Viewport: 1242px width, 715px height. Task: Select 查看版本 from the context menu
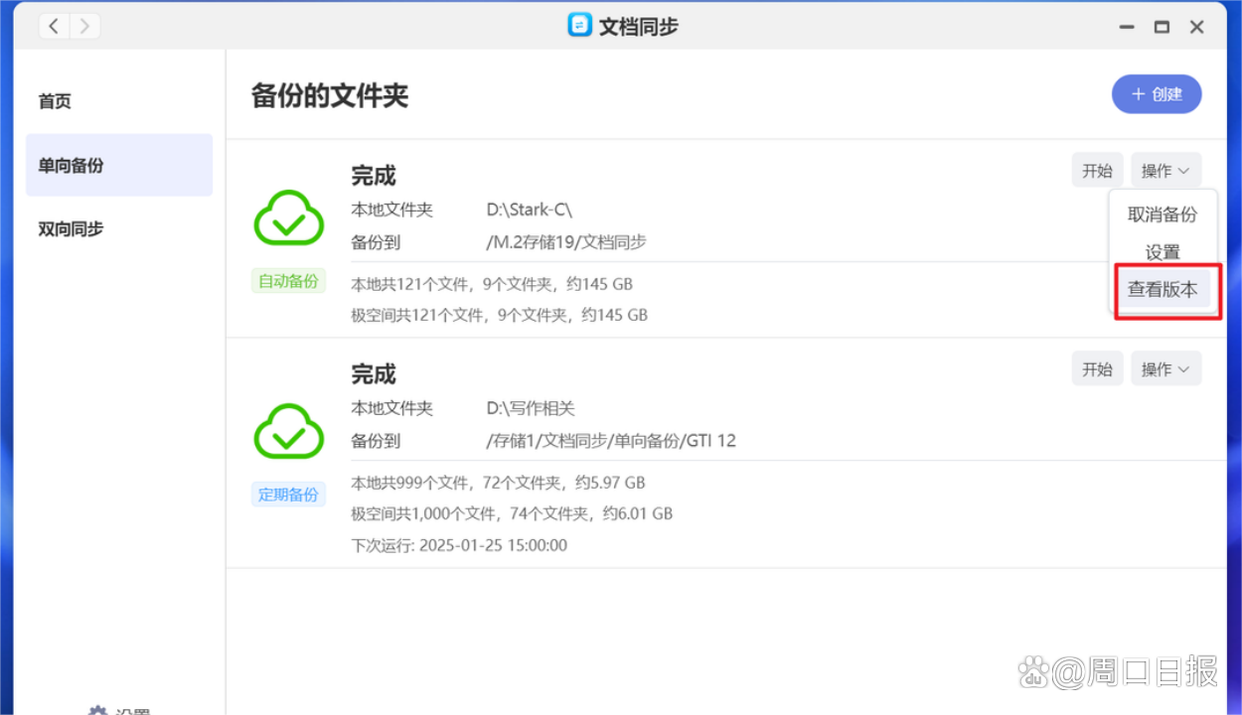(x=1163, y=288)
